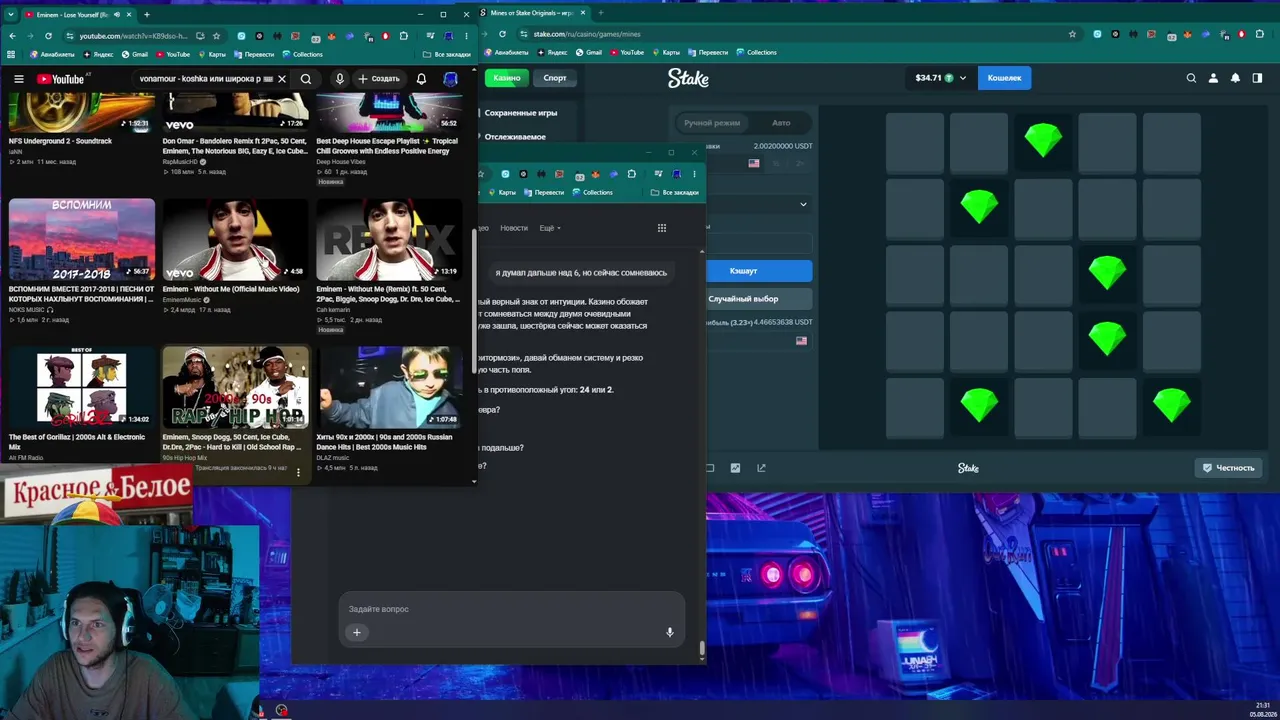Reload the YouTube browser page
This screenshot has height=720, width=1280.
(46, 36)
